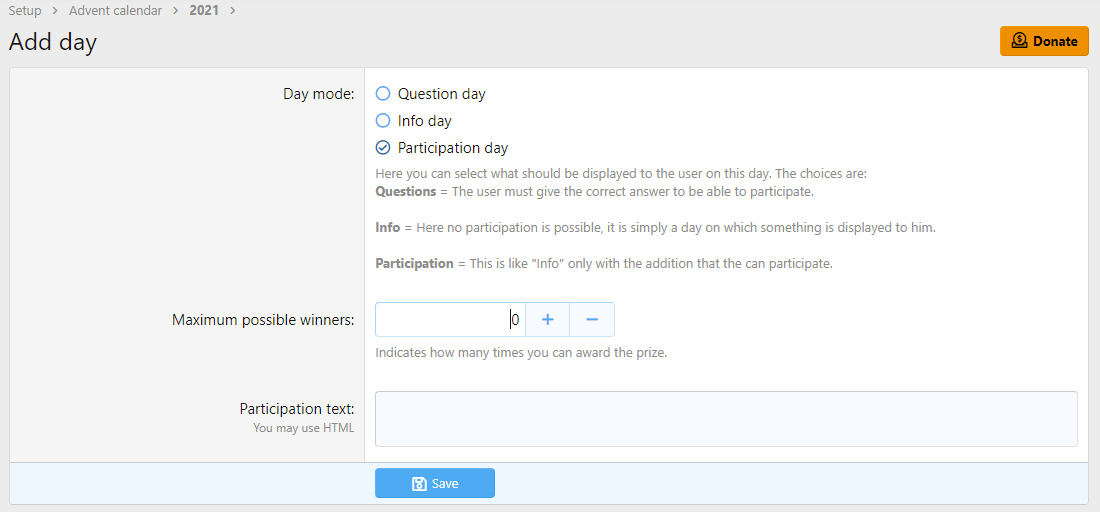Focus the Maximum possible winners number field
1100x512 pixels.
(x=450, y=320)
